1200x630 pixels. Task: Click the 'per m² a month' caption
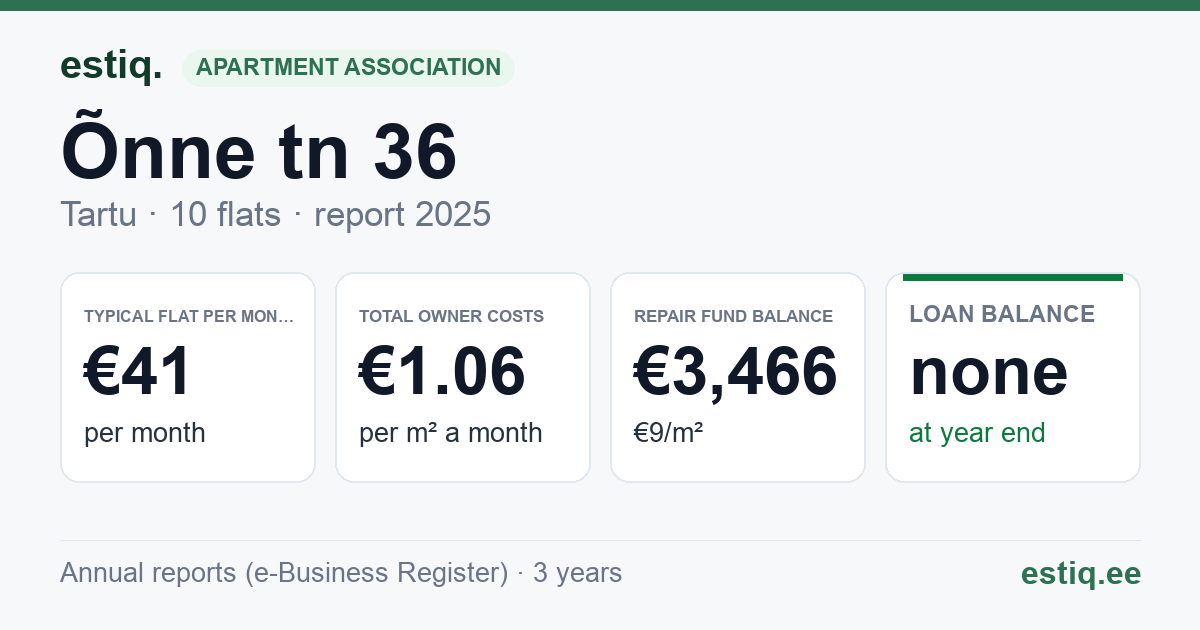tap(451, 433)
